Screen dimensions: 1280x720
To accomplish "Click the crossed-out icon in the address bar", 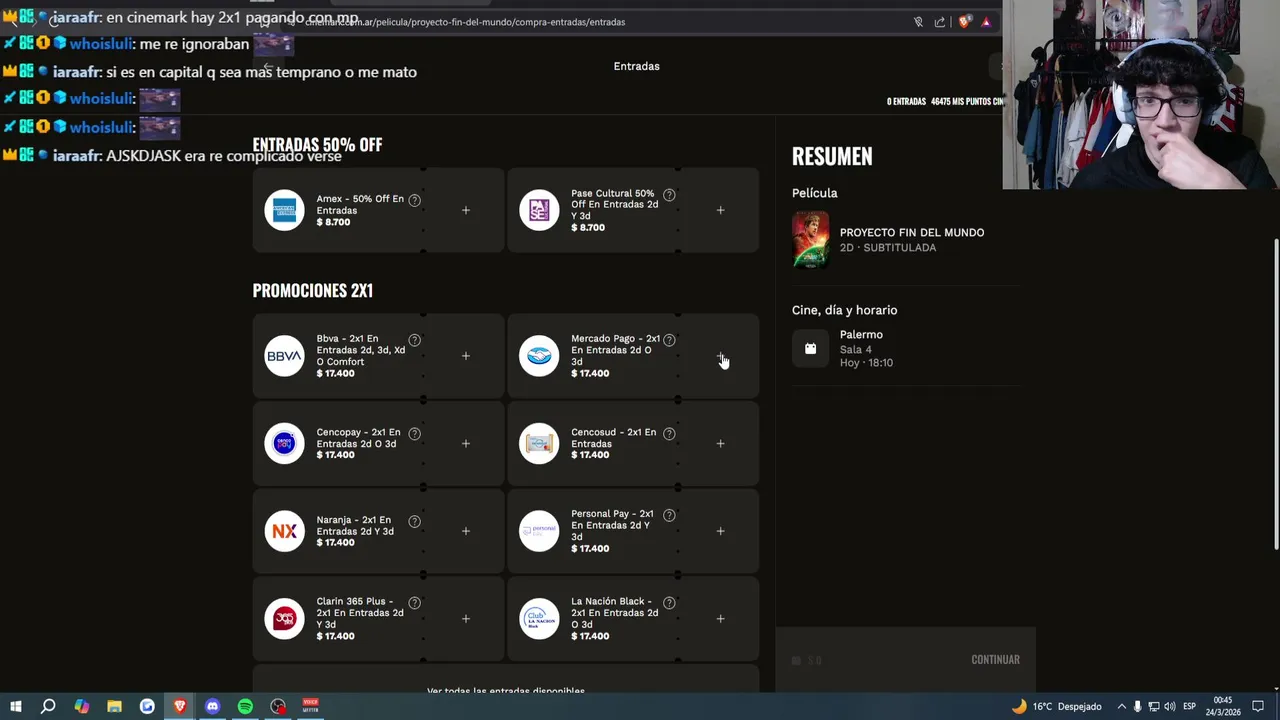I will coord(918,22).
